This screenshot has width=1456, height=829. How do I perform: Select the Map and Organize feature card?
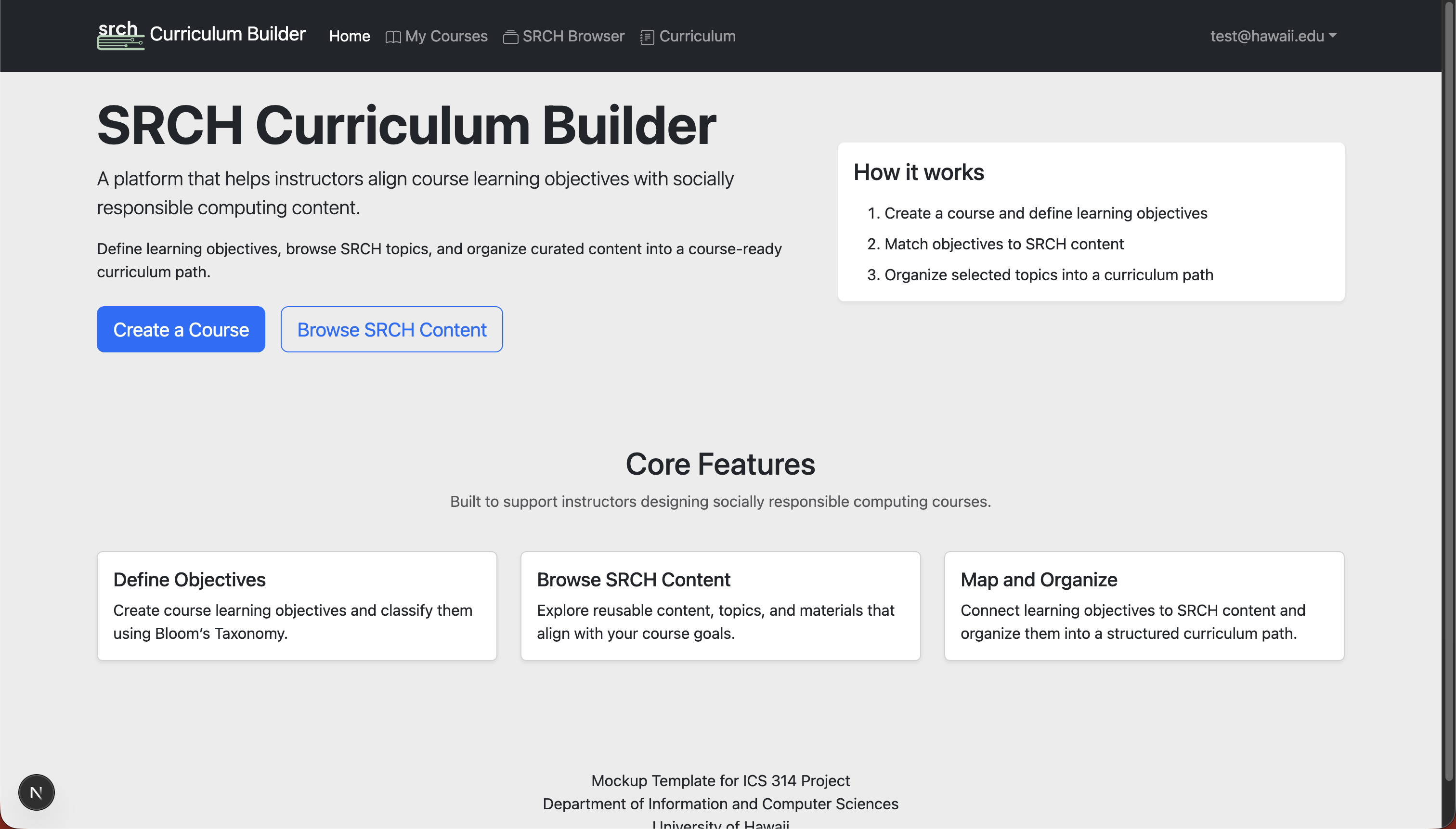tap(1144, 605)
